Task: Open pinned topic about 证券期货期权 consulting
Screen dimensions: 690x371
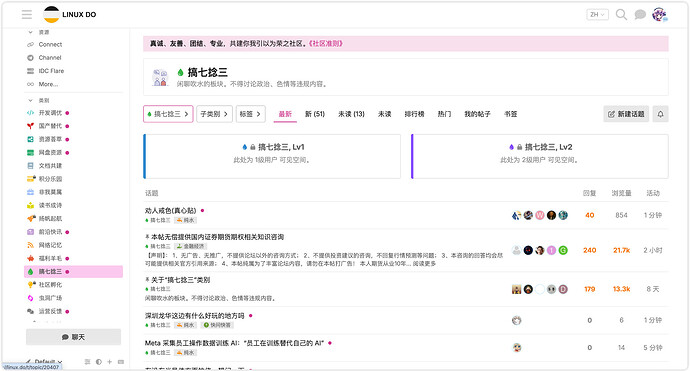Action: 217,237
